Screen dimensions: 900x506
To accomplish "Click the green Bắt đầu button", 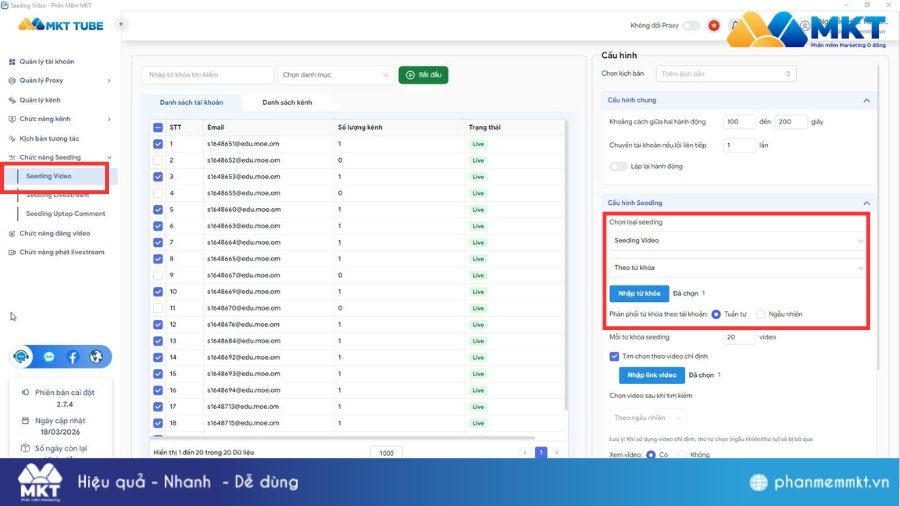I will 424,75.
